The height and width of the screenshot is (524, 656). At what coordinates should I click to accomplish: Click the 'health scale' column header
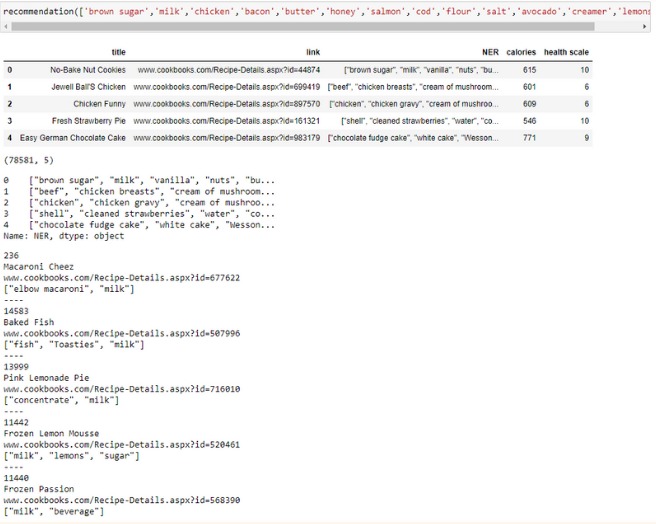point(566,52)
